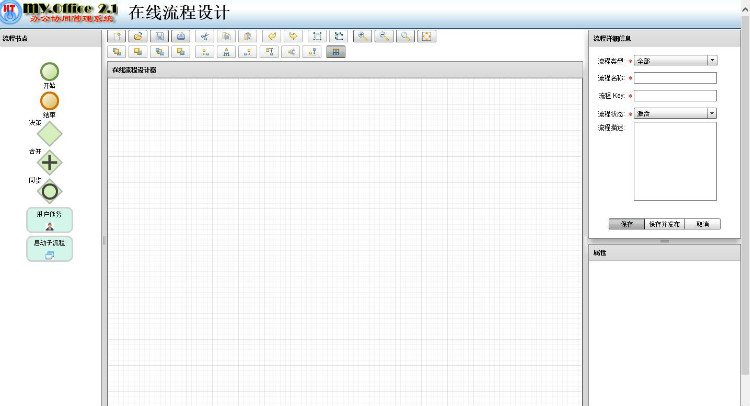Click the save-and-publish button
750x406 pixels.
click(x=664, y=224)
